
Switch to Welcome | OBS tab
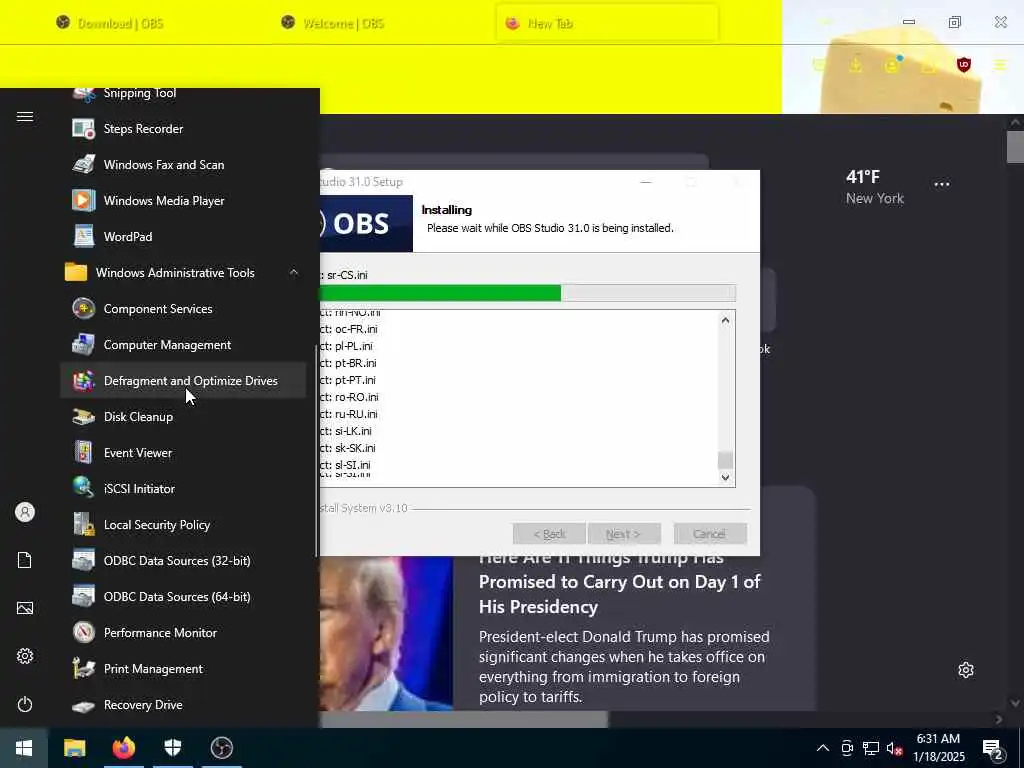[x=344, y=24]
